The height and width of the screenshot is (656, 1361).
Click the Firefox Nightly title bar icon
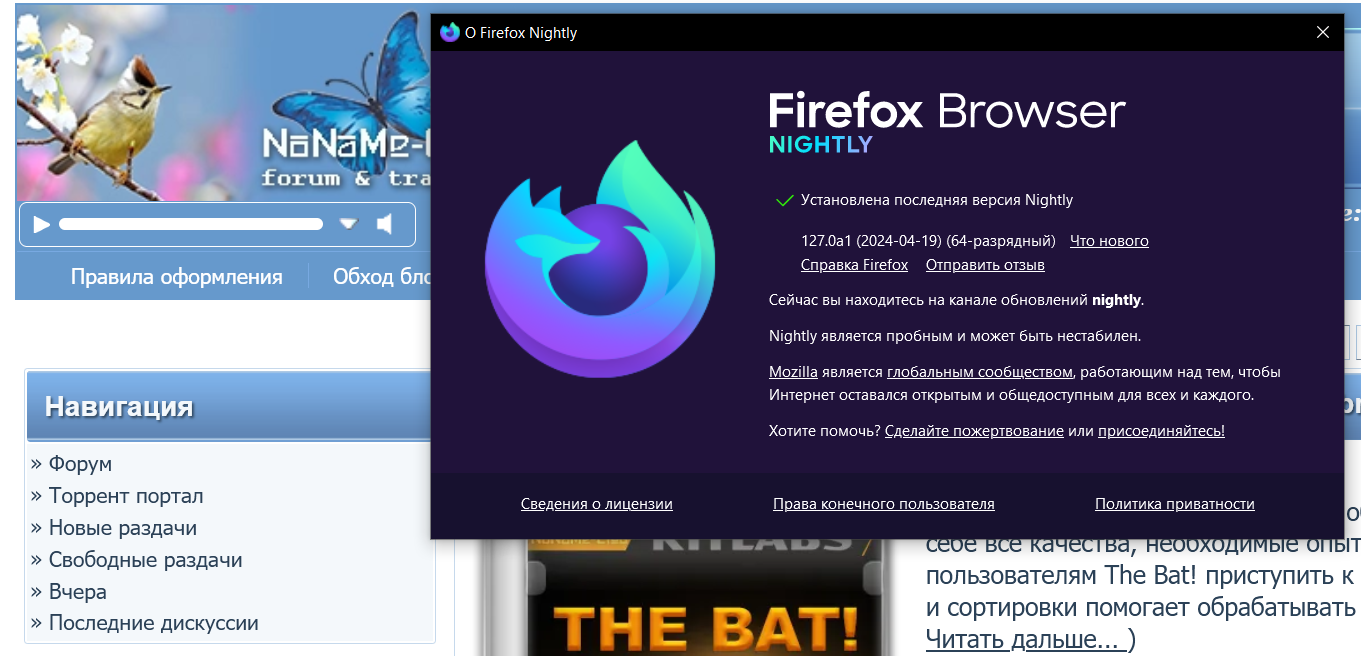[x=450, y=32]
